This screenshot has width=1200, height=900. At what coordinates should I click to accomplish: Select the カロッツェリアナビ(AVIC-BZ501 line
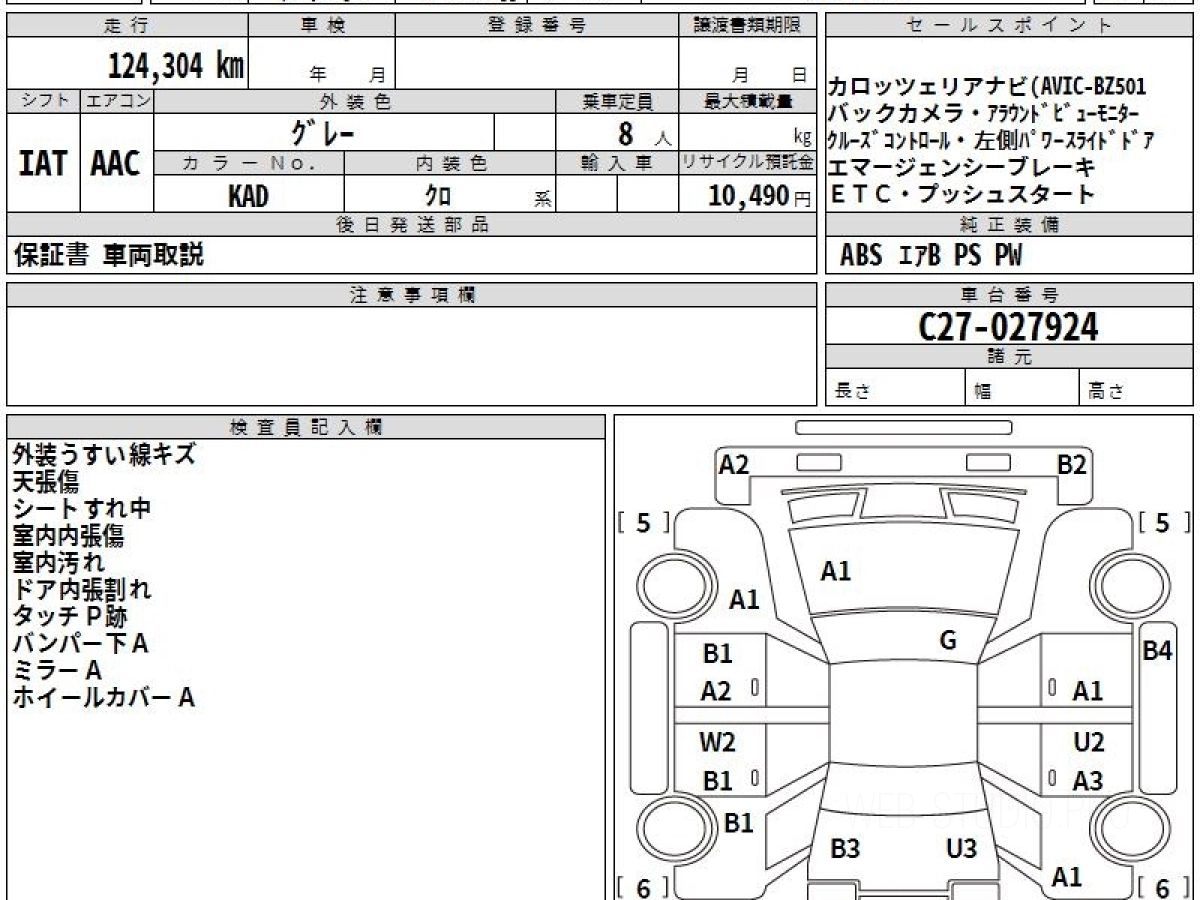tap(988, 87)
